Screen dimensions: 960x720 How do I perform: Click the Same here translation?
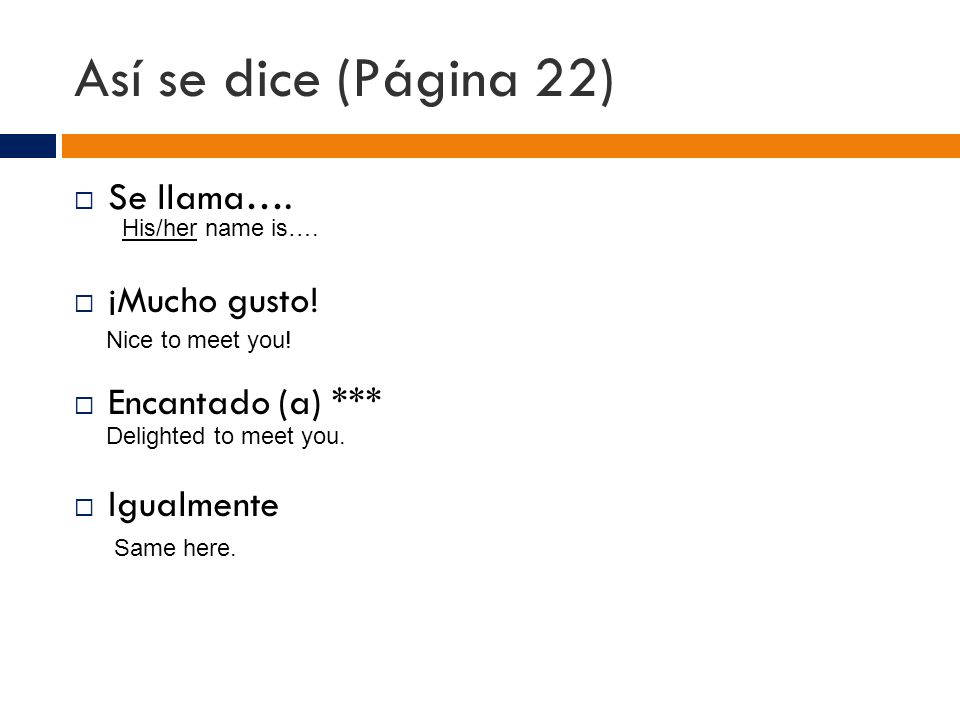(x=174, y=548)
